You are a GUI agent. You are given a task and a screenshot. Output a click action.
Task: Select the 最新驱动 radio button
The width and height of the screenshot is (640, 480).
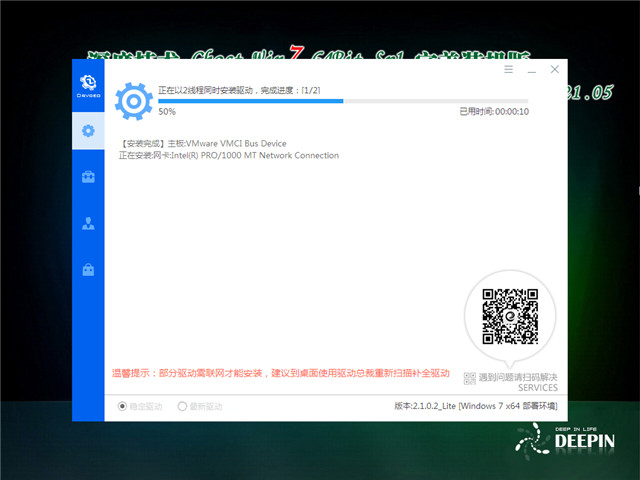pos(182,406)
